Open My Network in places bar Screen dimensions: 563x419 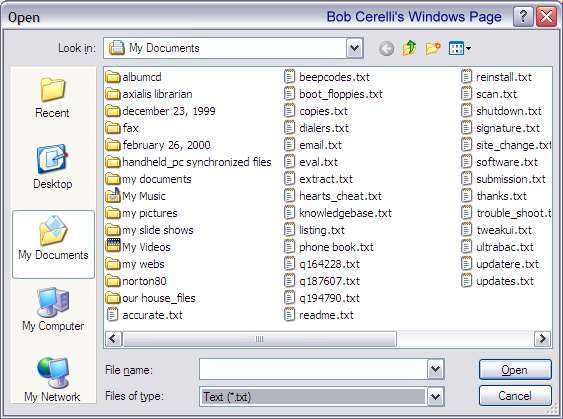click(52, 380)
